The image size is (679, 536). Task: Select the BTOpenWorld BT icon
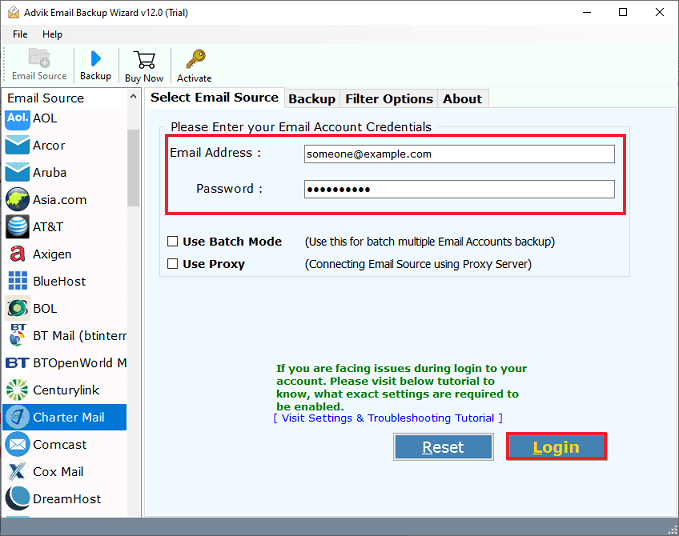point(17,363)
